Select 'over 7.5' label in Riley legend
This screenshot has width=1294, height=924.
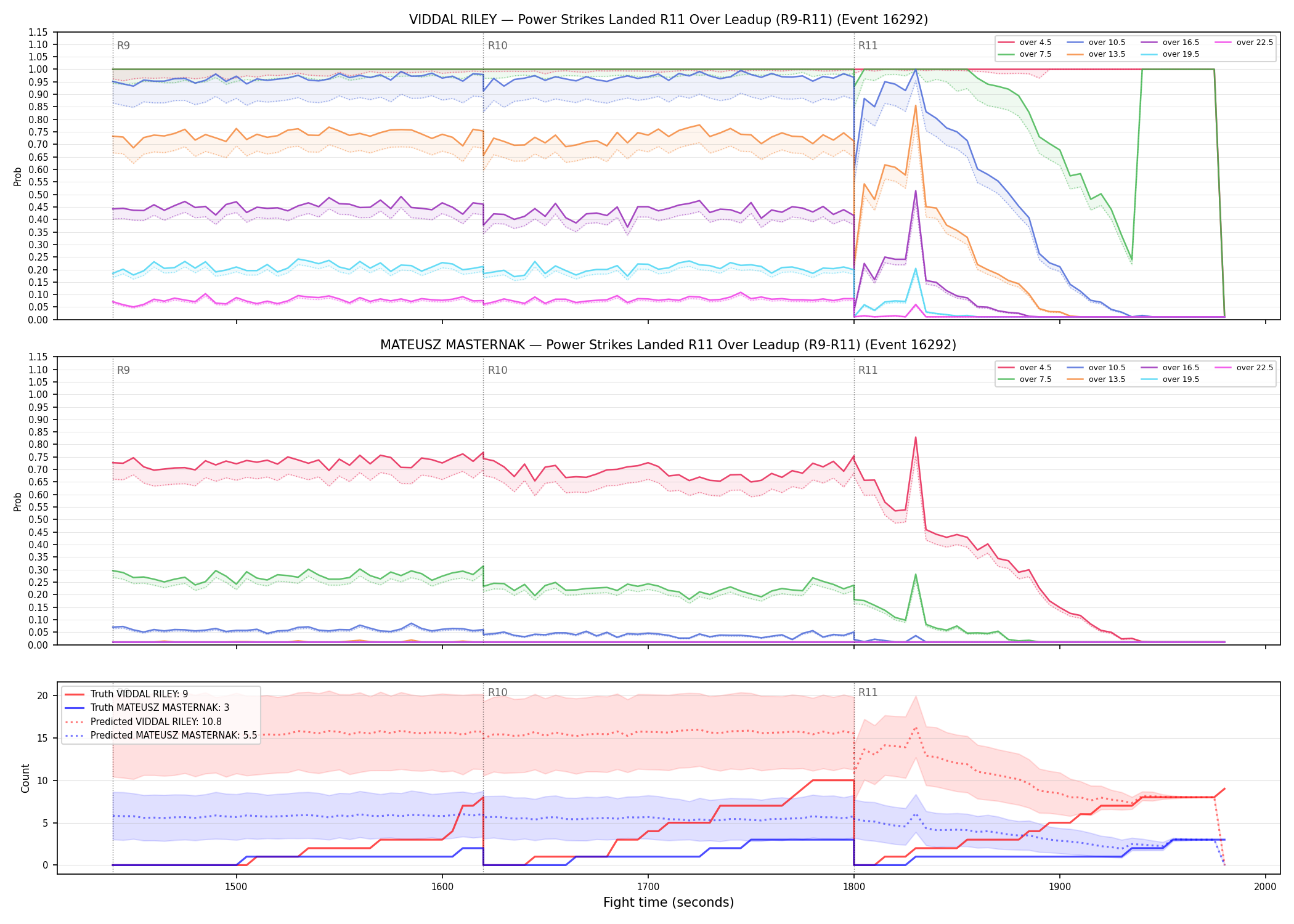click(1036, 54)
